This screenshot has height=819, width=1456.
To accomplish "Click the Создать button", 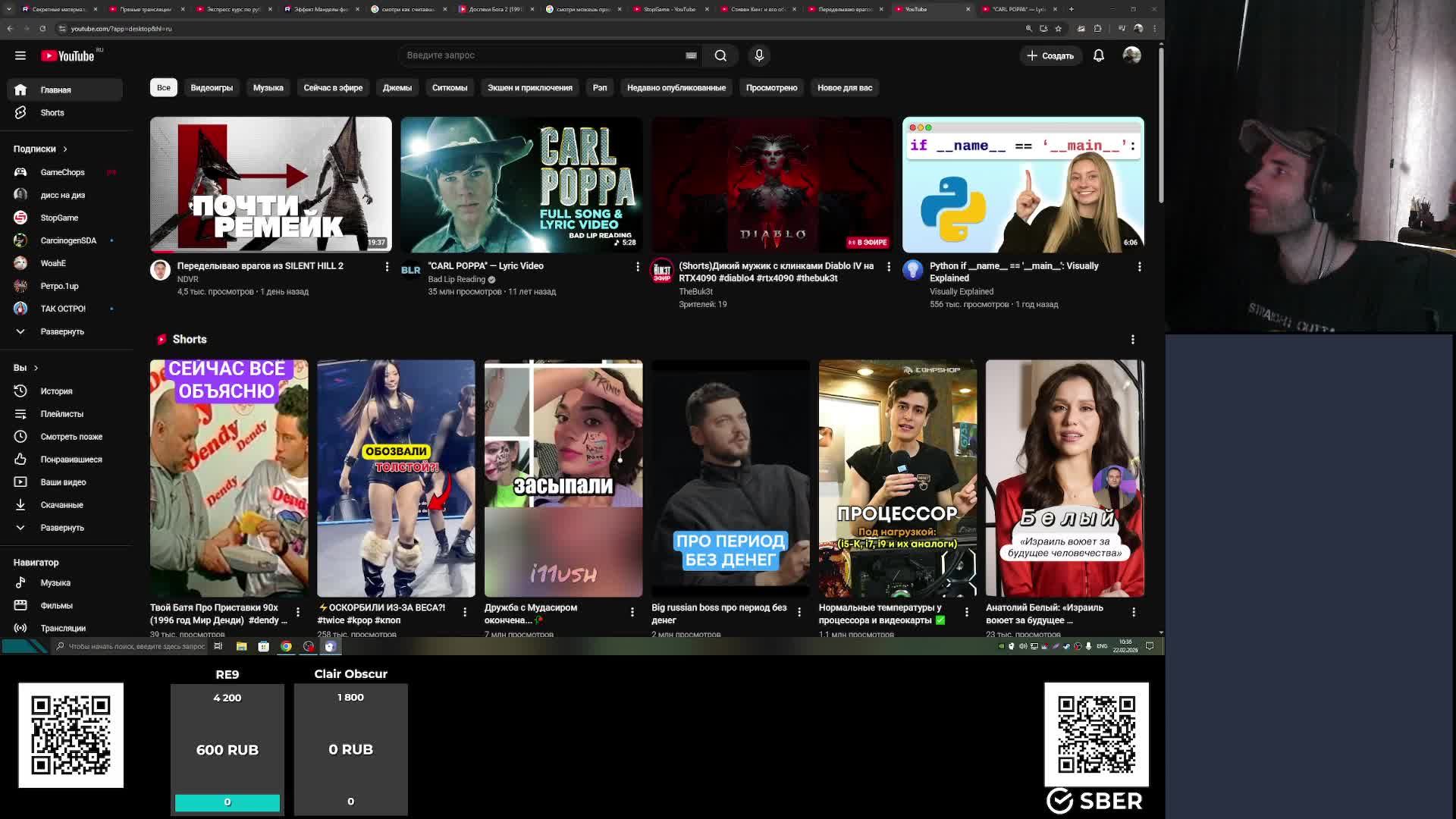I will click(x=1050, y=55).
